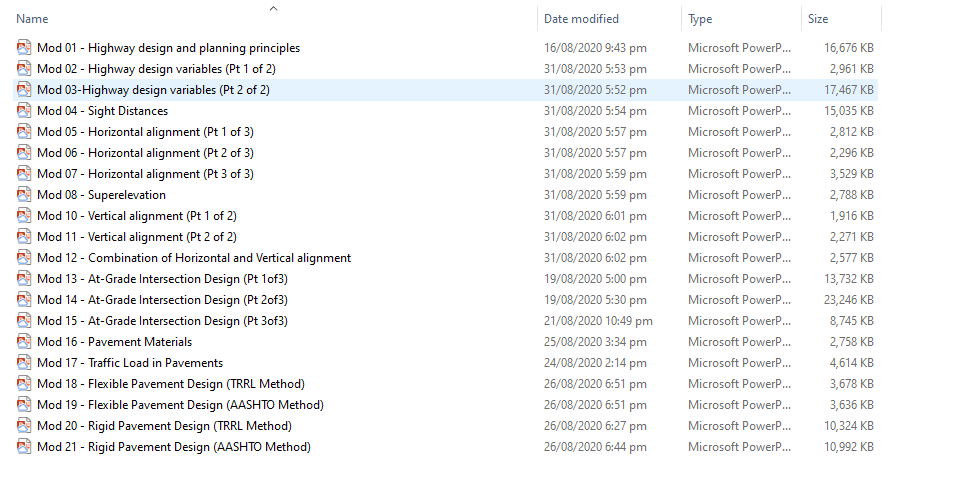Click the sort direction arrow above Name column
The image size is (956, 502).
(x=274, y=9)
